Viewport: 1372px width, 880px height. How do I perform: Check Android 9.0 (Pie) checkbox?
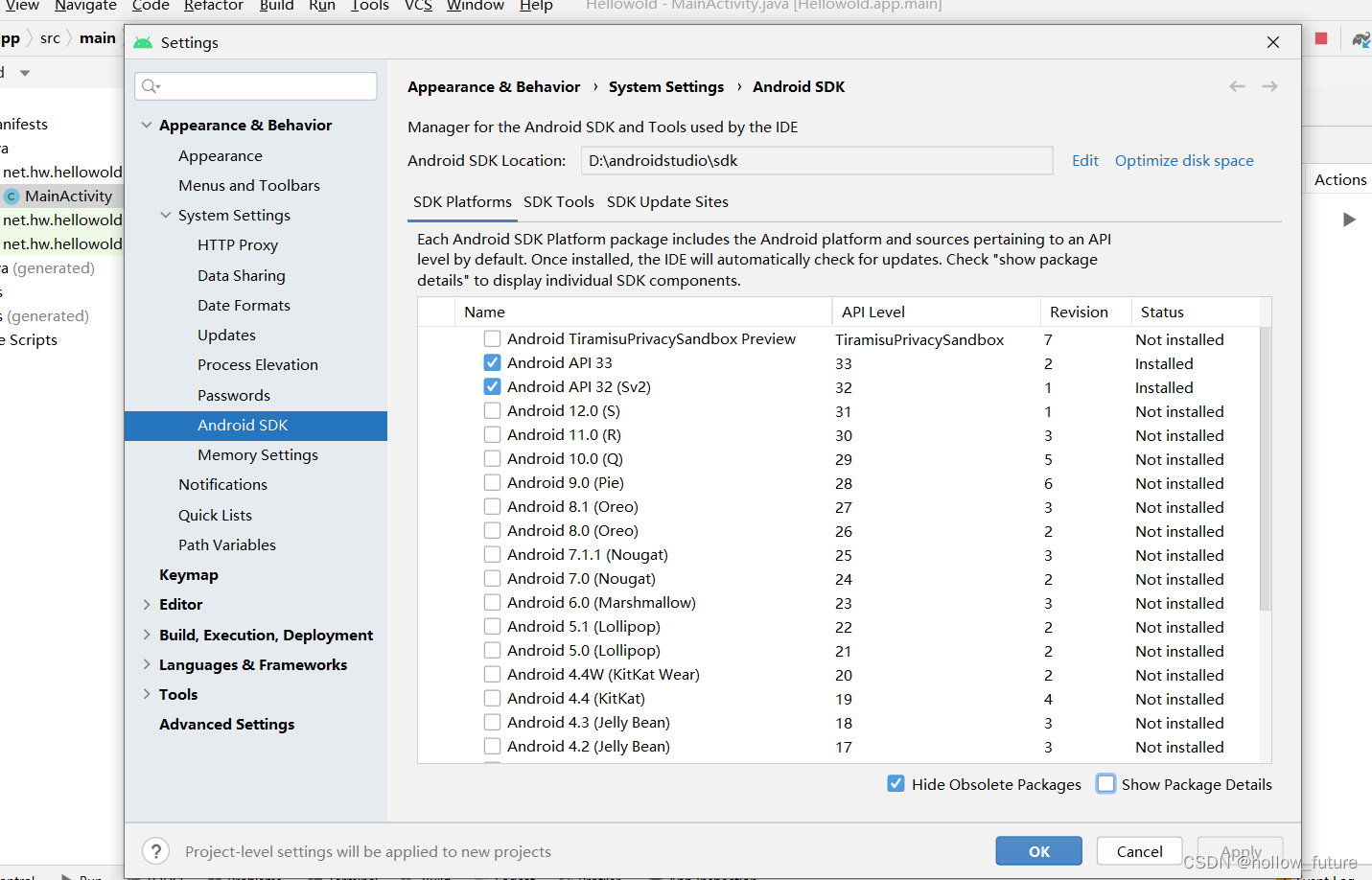point(492,482)
